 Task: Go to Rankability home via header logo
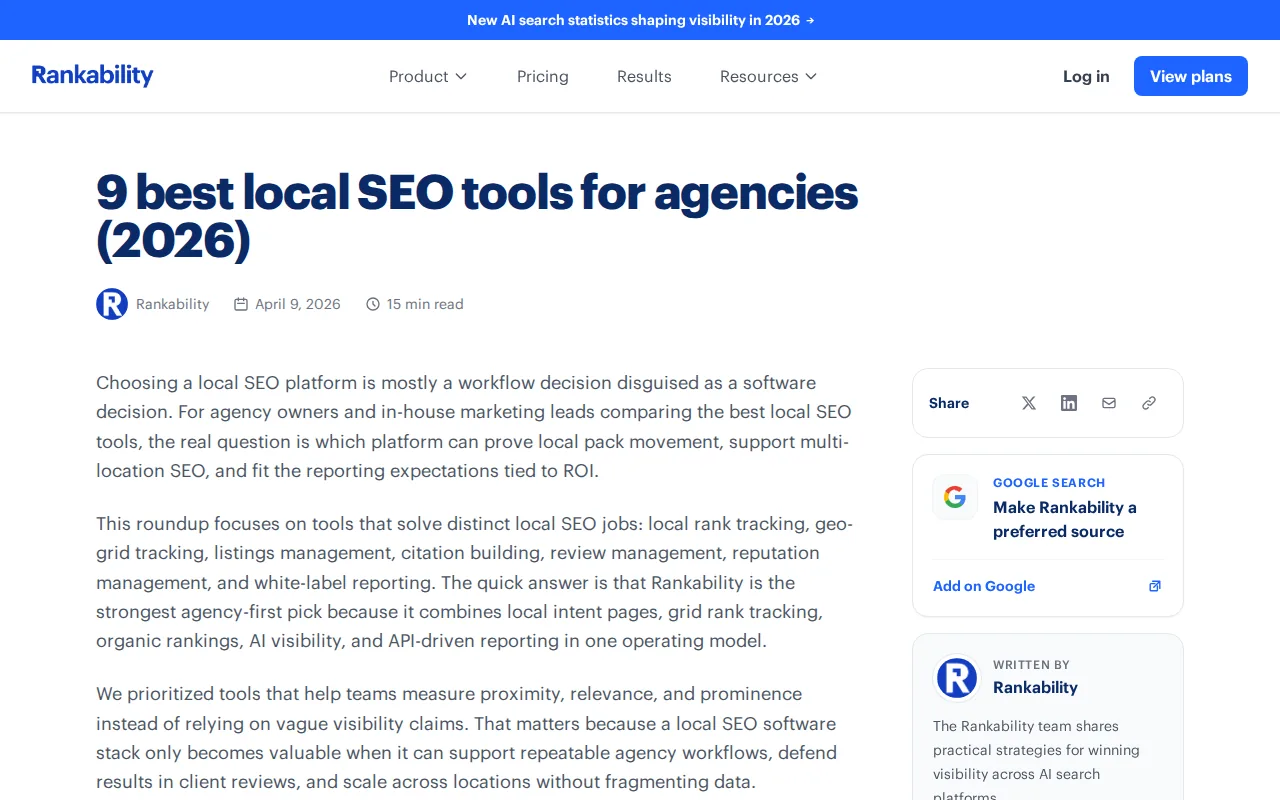pyautogui.click(x=92, y=76)
